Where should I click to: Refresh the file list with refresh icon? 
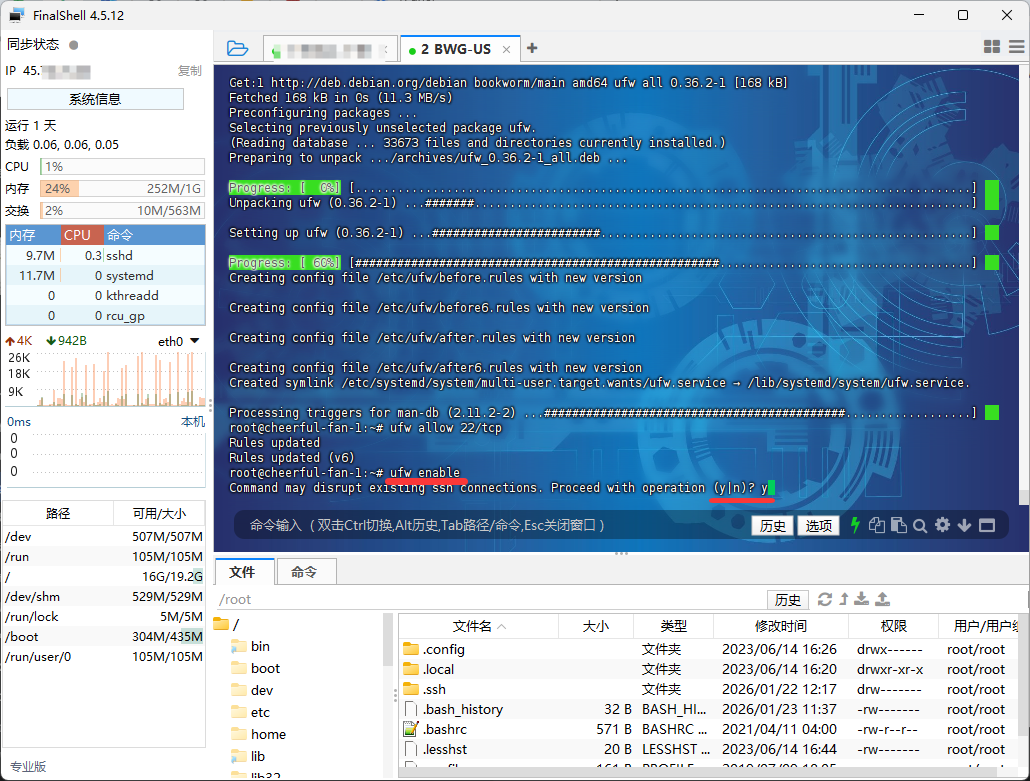click(825, 599)
